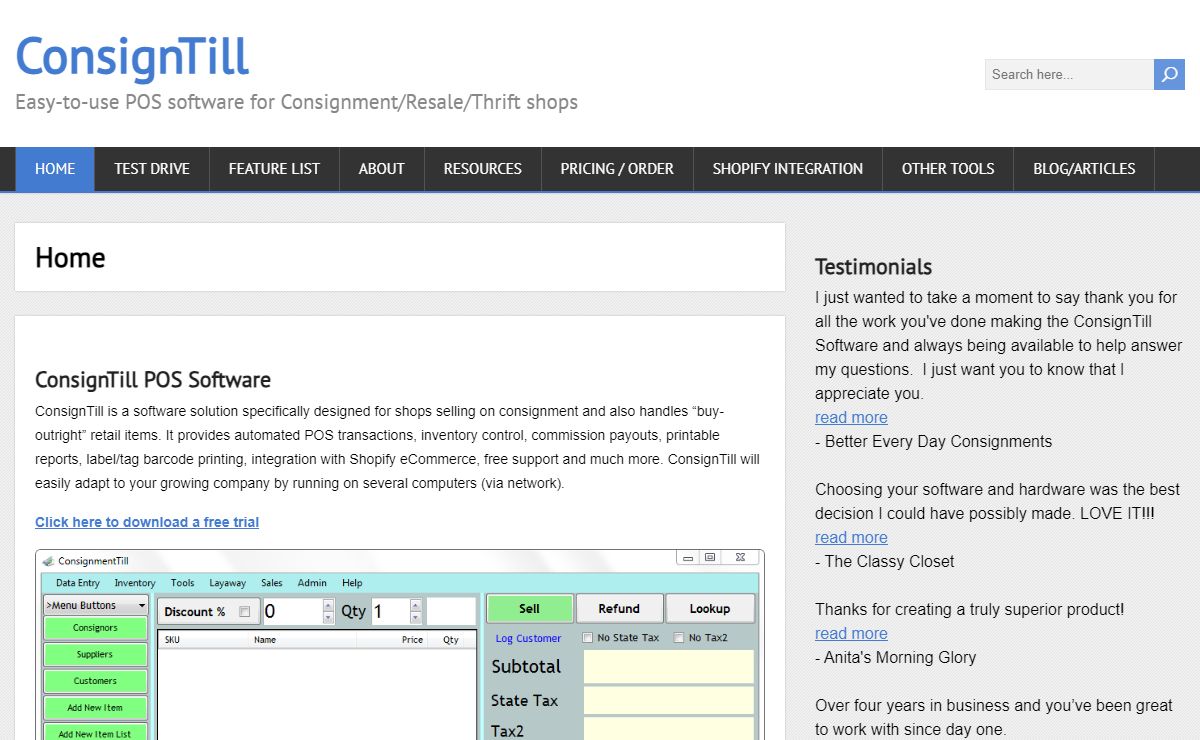Viewport: 1200px width, 740px height.
Task: Click the Tools menu in screenshot
Action: pos(182,583)
